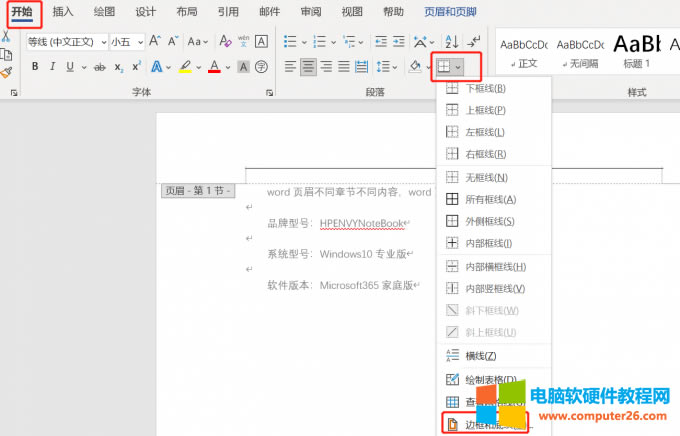Click the subscript icon

pos(119,67)
